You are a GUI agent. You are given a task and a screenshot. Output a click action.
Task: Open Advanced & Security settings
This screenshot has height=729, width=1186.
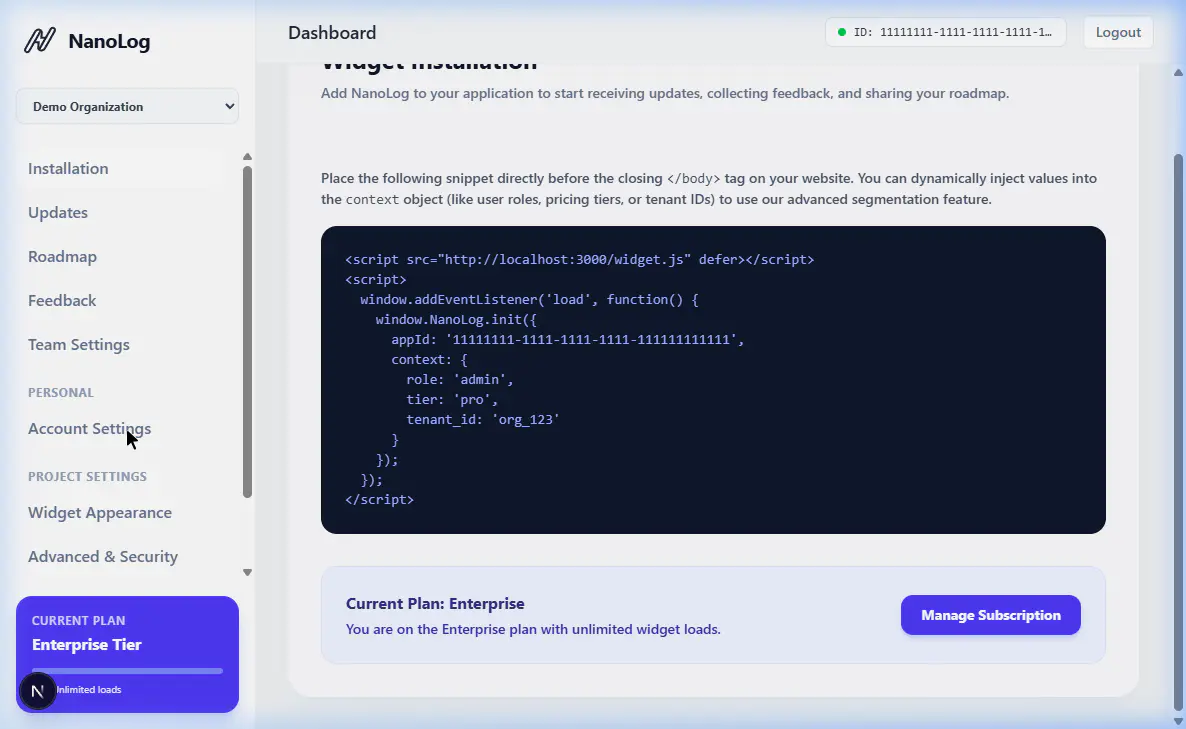coord(103,557)
